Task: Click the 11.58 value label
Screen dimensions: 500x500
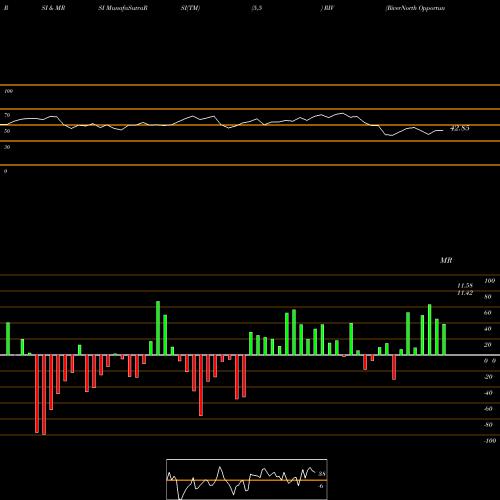Action: (x=465, y=286)
